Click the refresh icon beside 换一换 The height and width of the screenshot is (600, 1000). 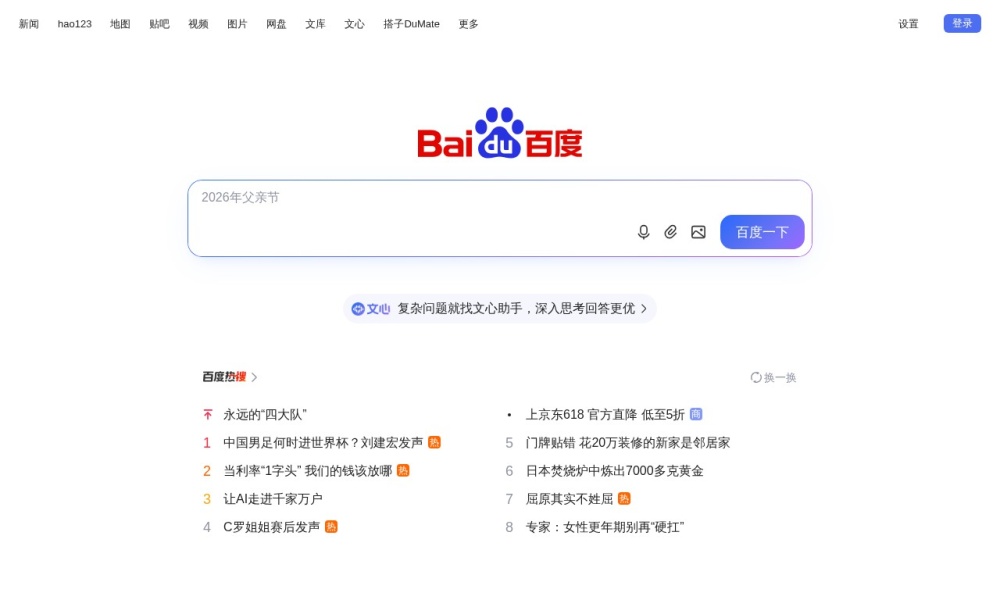click(x=756, y=377)
